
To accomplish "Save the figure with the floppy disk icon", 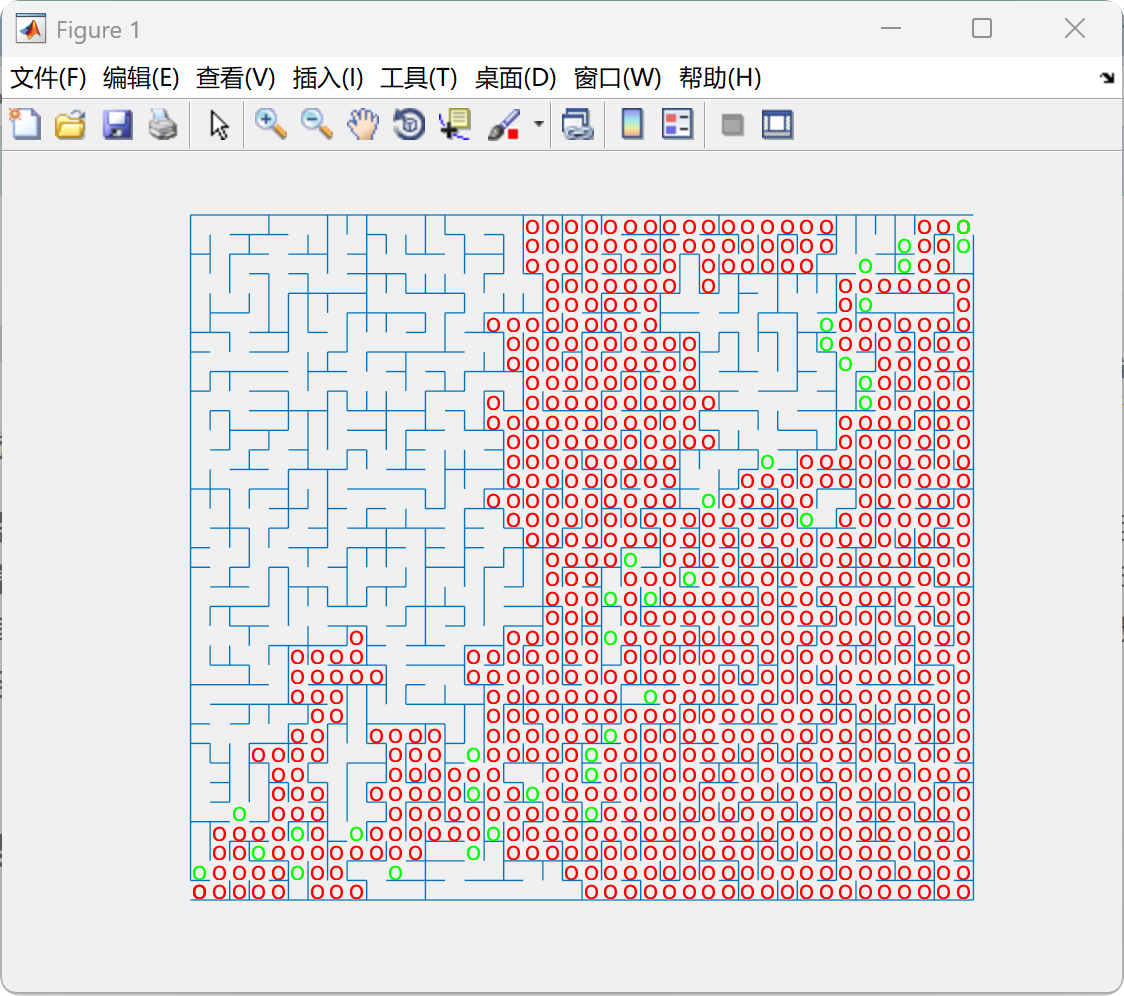I will click(x=117, y=125).
